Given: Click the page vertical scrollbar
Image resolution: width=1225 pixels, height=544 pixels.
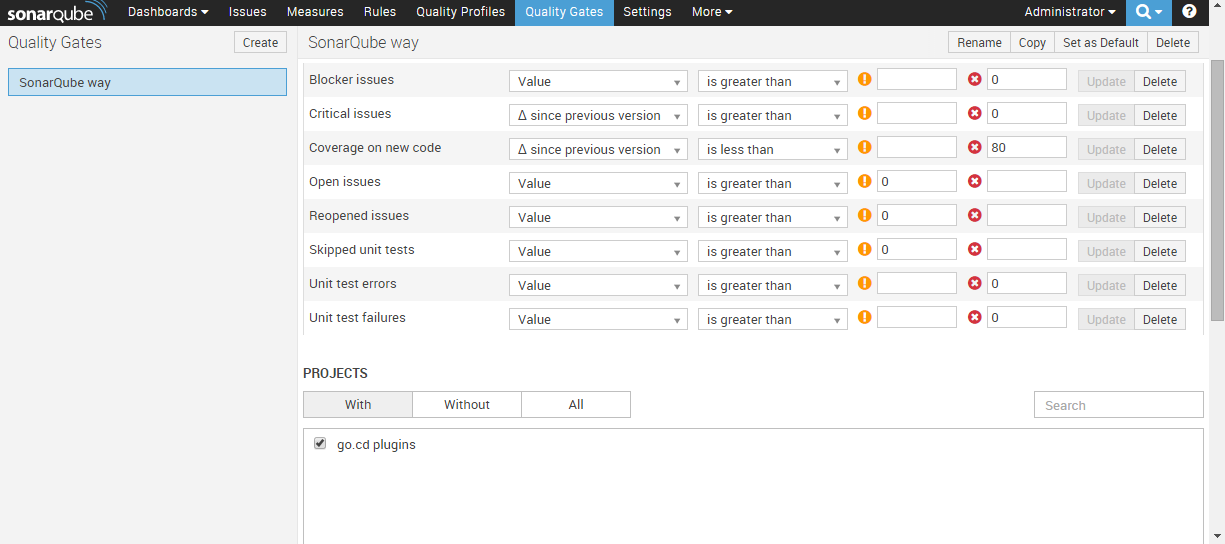Looking at the screenshot, I should pos(1217,190).
